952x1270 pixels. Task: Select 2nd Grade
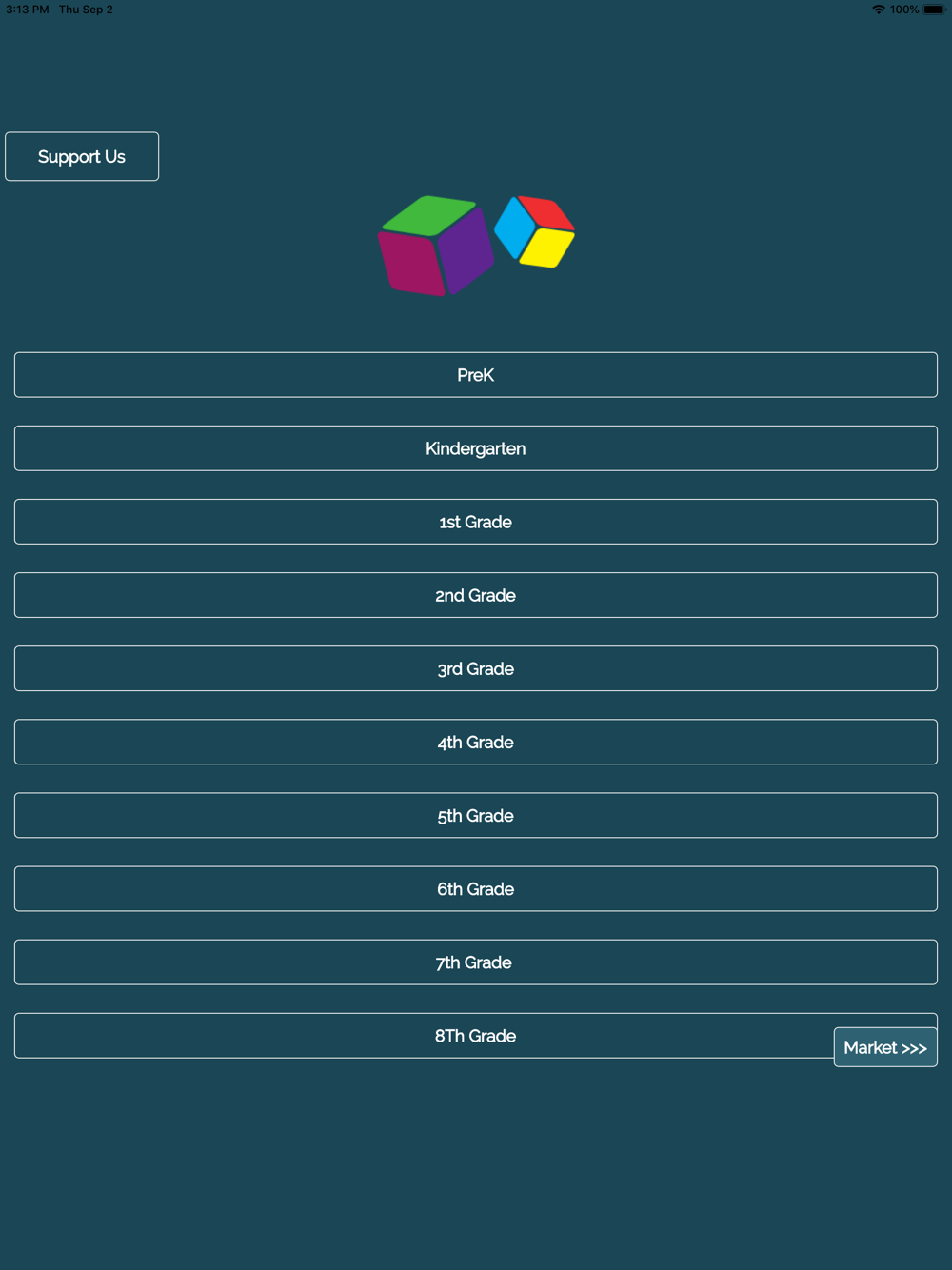(x=476, y=595)
